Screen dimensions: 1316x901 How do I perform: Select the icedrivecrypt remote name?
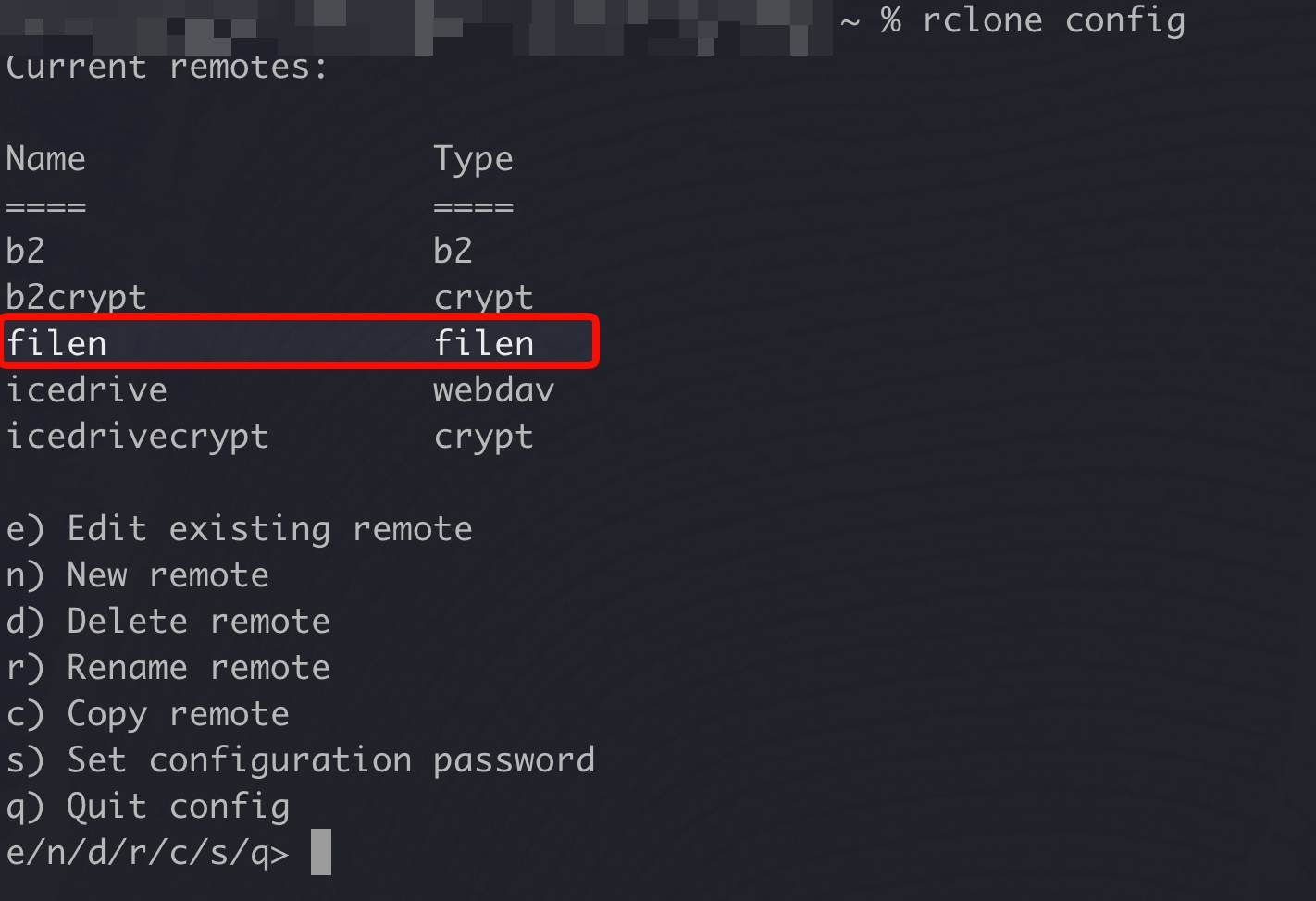137,437
